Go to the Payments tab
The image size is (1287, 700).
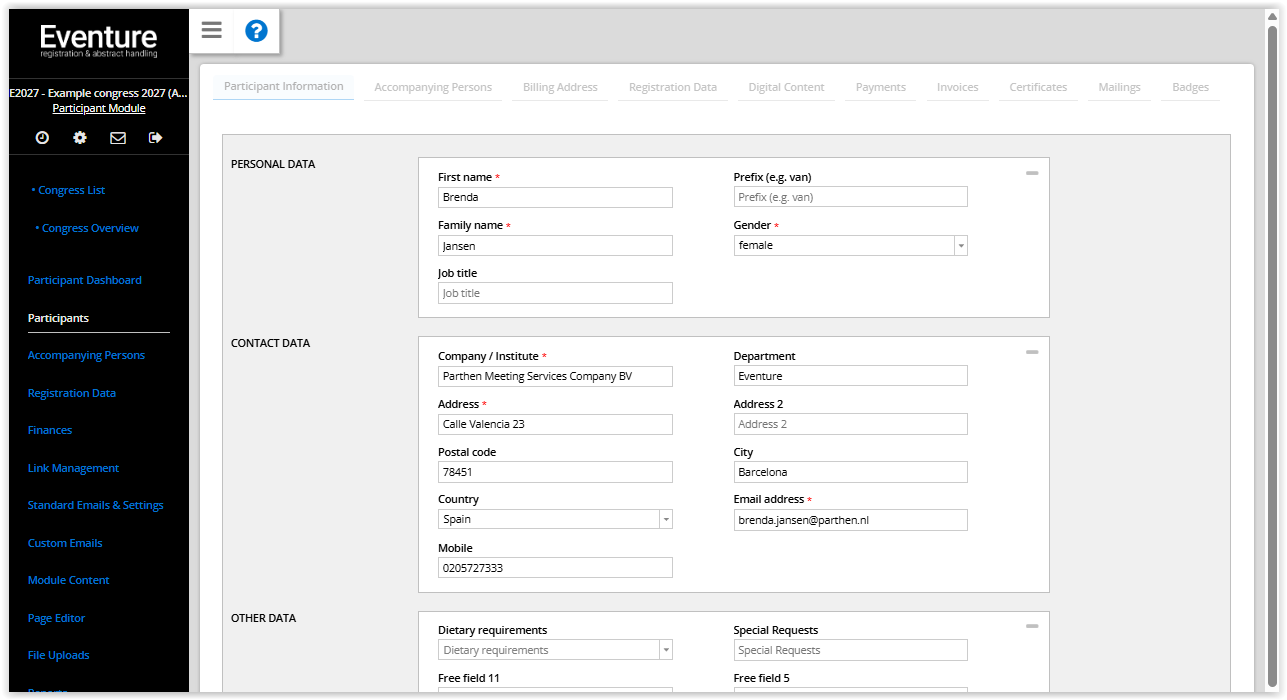[880, 88]
